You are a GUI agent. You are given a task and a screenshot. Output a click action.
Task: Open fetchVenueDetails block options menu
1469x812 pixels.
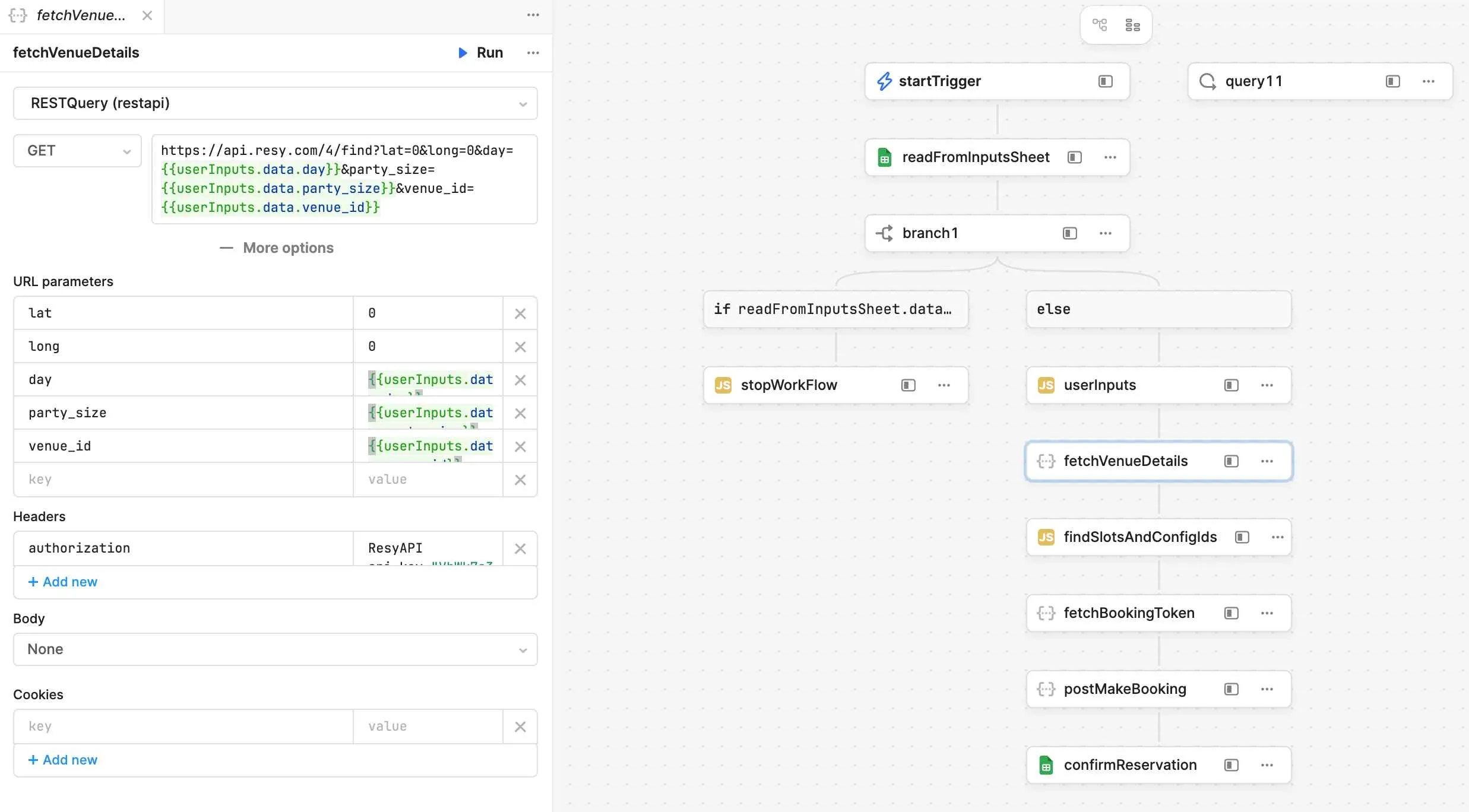1267,461
